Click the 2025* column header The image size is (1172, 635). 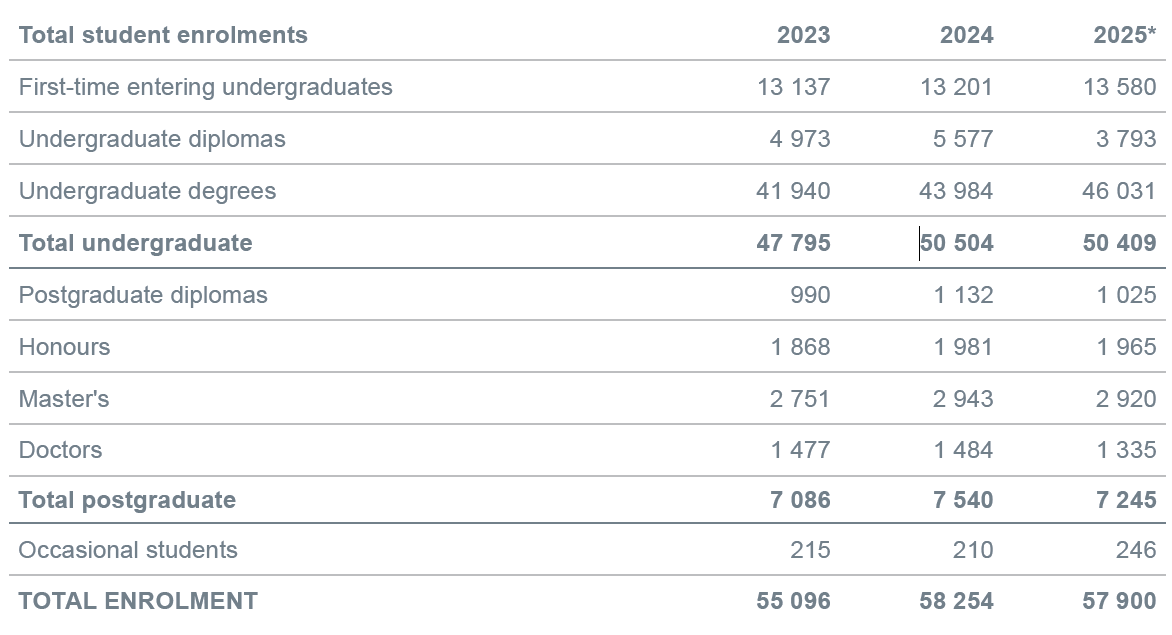pyautogui.click(x=1124, y=35)
